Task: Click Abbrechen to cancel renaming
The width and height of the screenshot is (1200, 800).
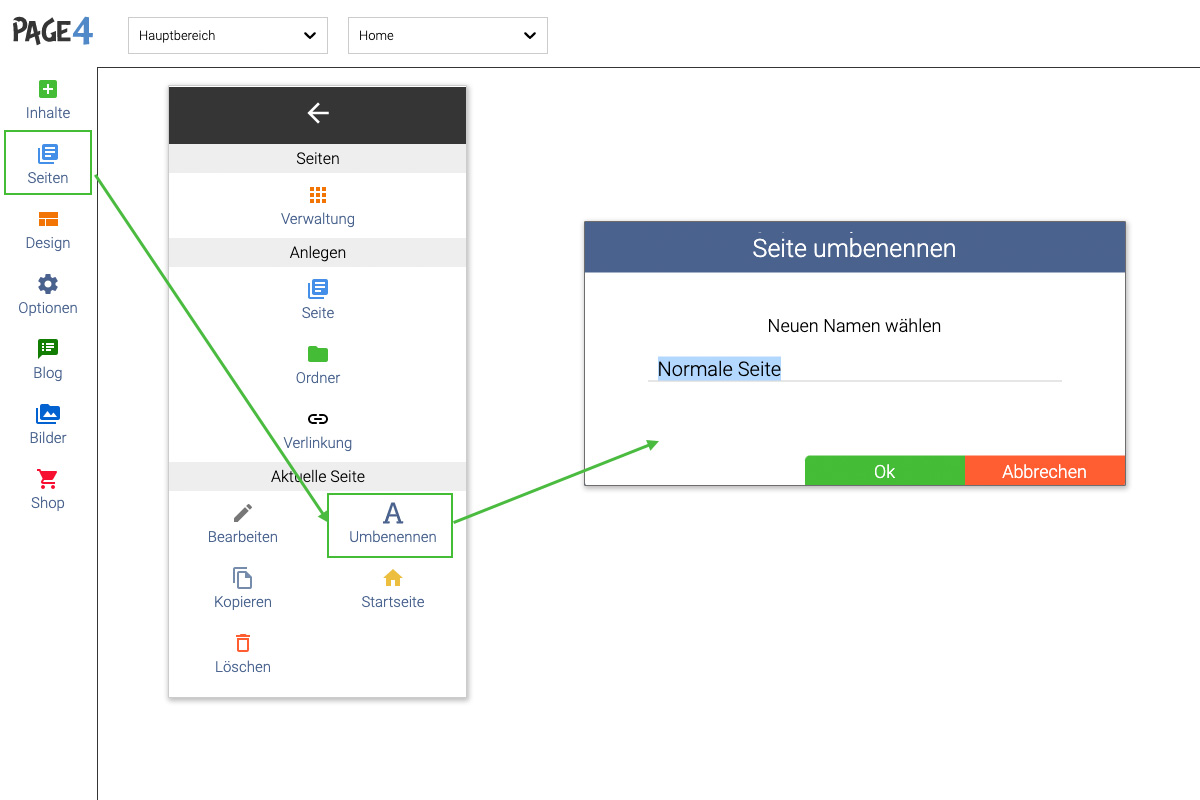Action: point(1045,471)
